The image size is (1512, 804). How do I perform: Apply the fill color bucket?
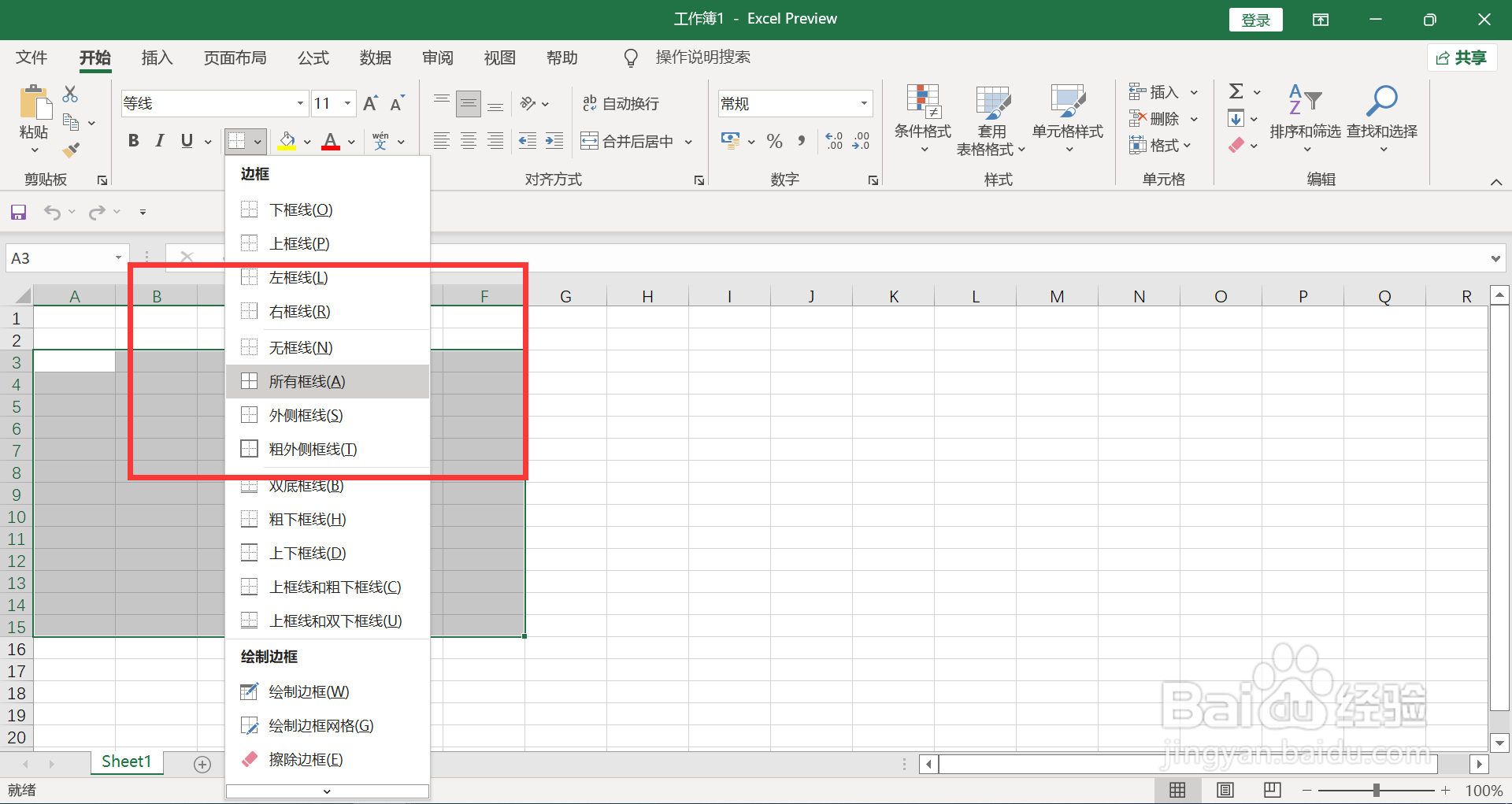click(x=287, y=141)
